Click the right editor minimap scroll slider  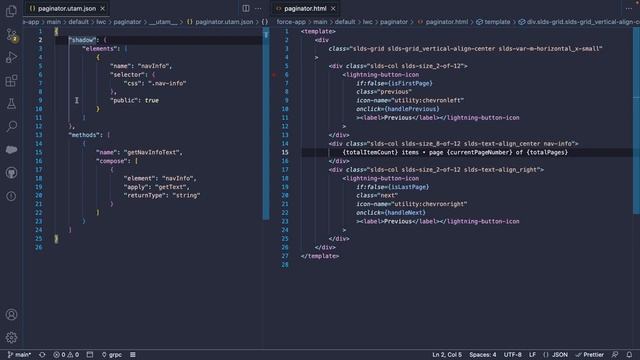pyautogui.click(x=636, y=120)
